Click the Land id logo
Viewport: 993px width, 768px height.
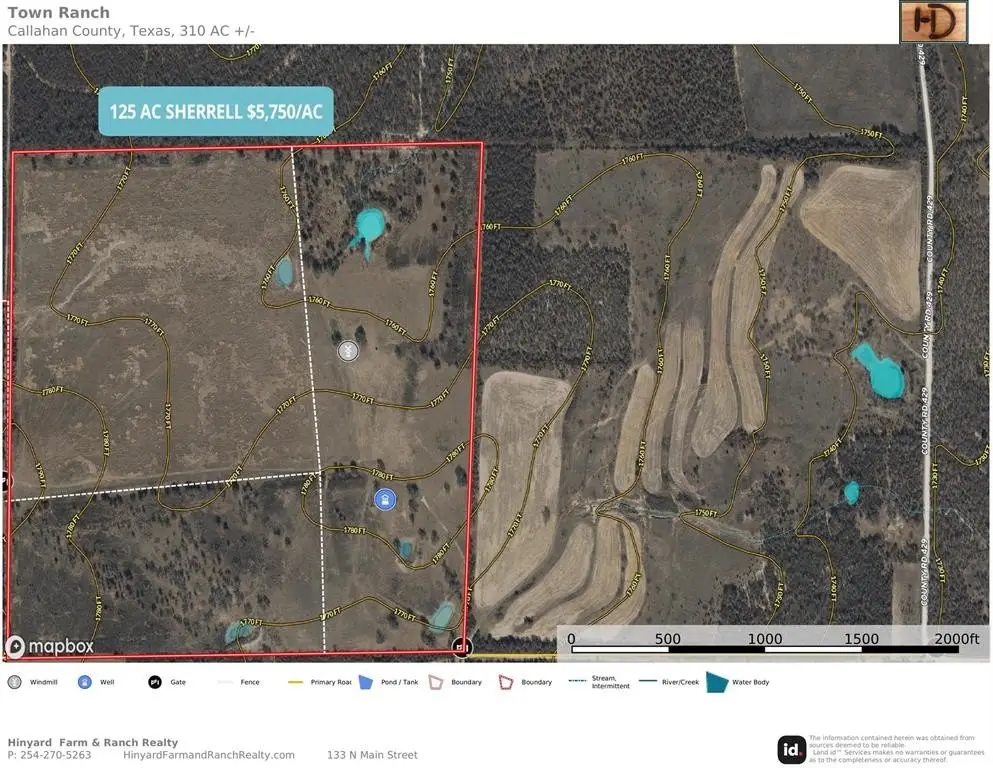[x=792, y=749]
